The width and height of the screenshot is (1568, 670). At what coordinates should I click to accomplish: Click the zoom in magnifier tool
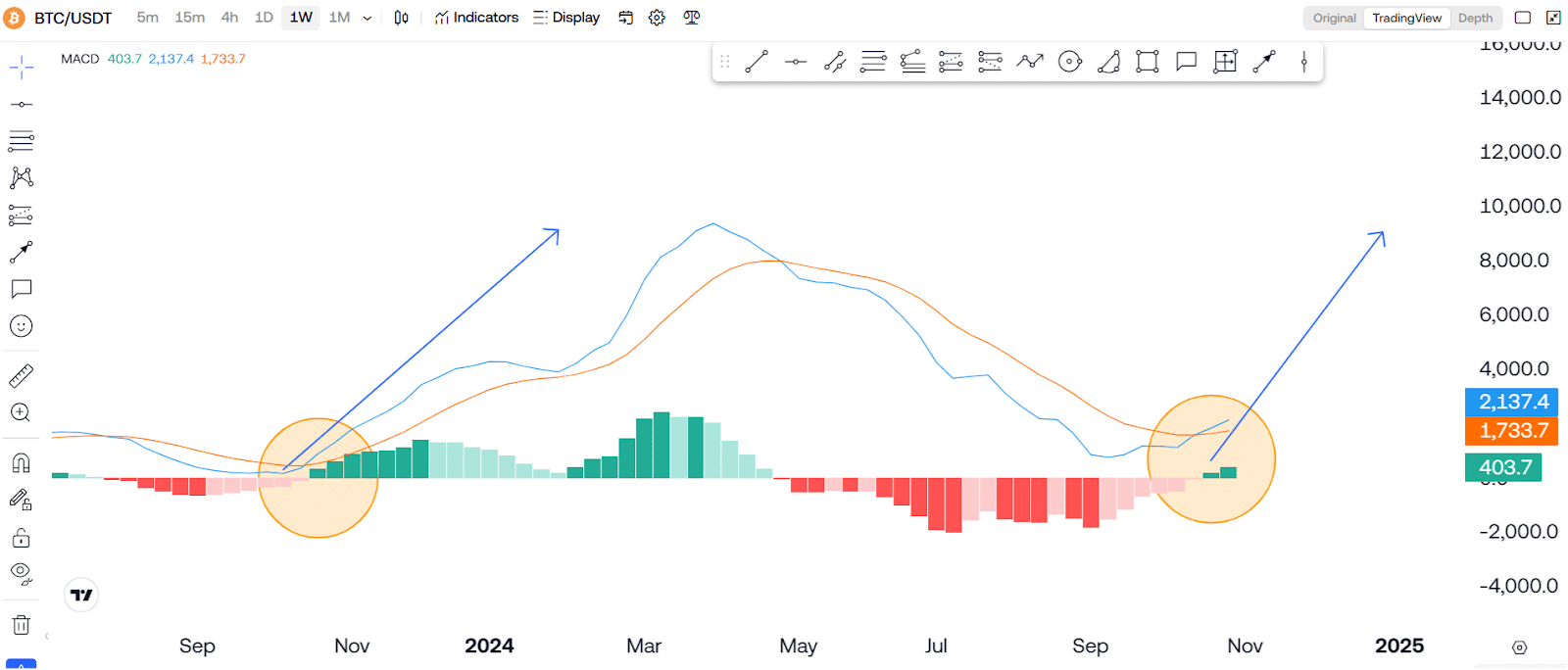(x=22, y=412)
